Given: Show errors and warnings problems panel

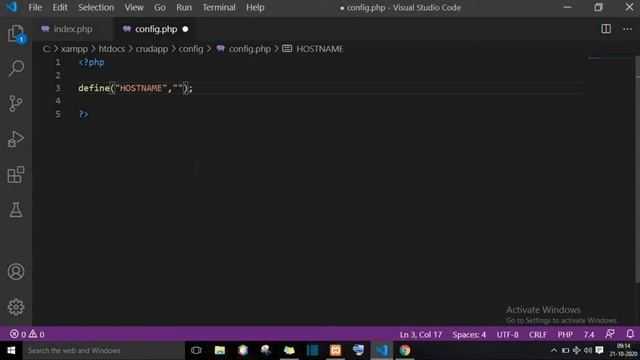Looking at the screenshot, I should (27, 334).
